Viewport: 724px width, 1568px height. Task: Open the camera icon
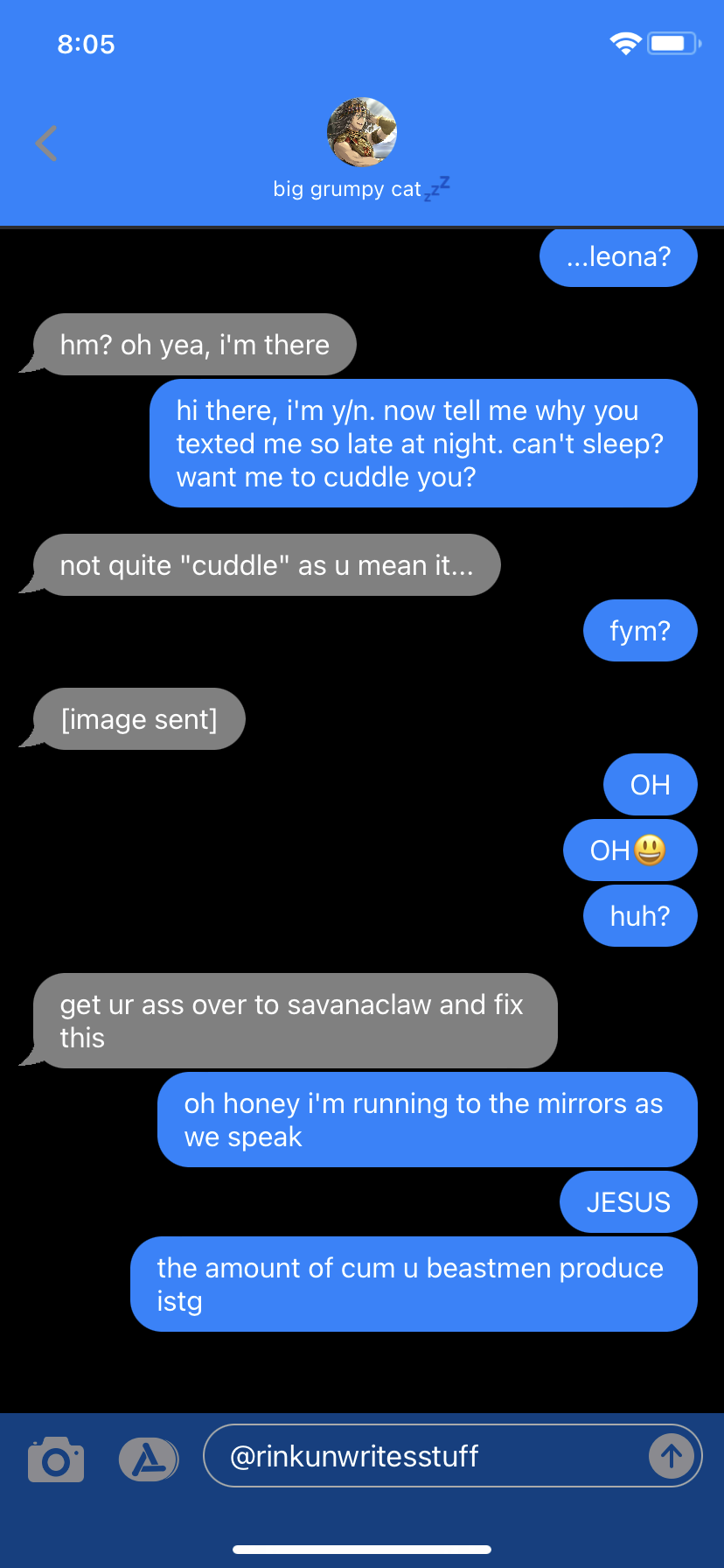pos(56,1459)
